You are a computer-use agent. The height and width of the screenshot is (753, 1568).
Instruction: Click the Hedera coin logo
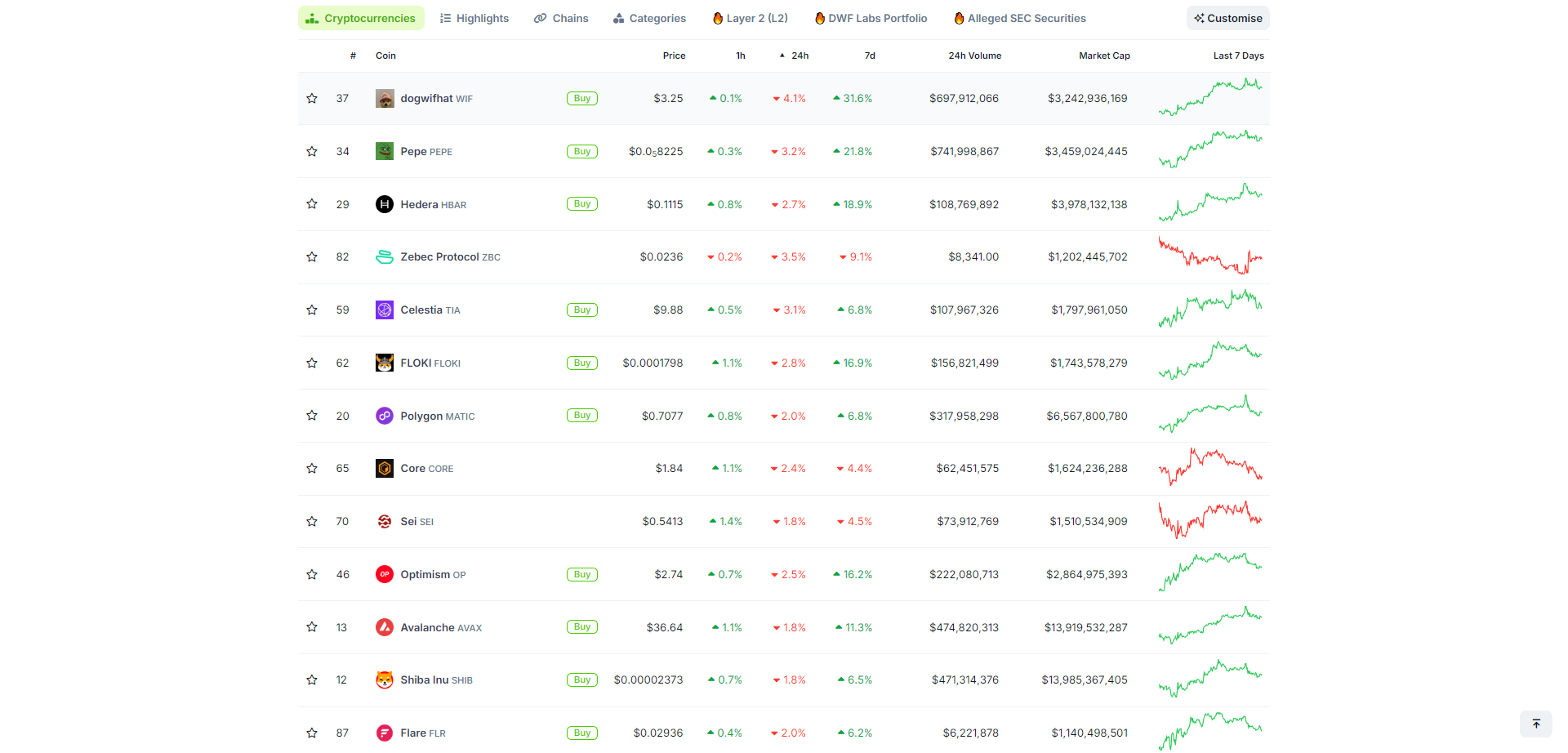(385, 204)
